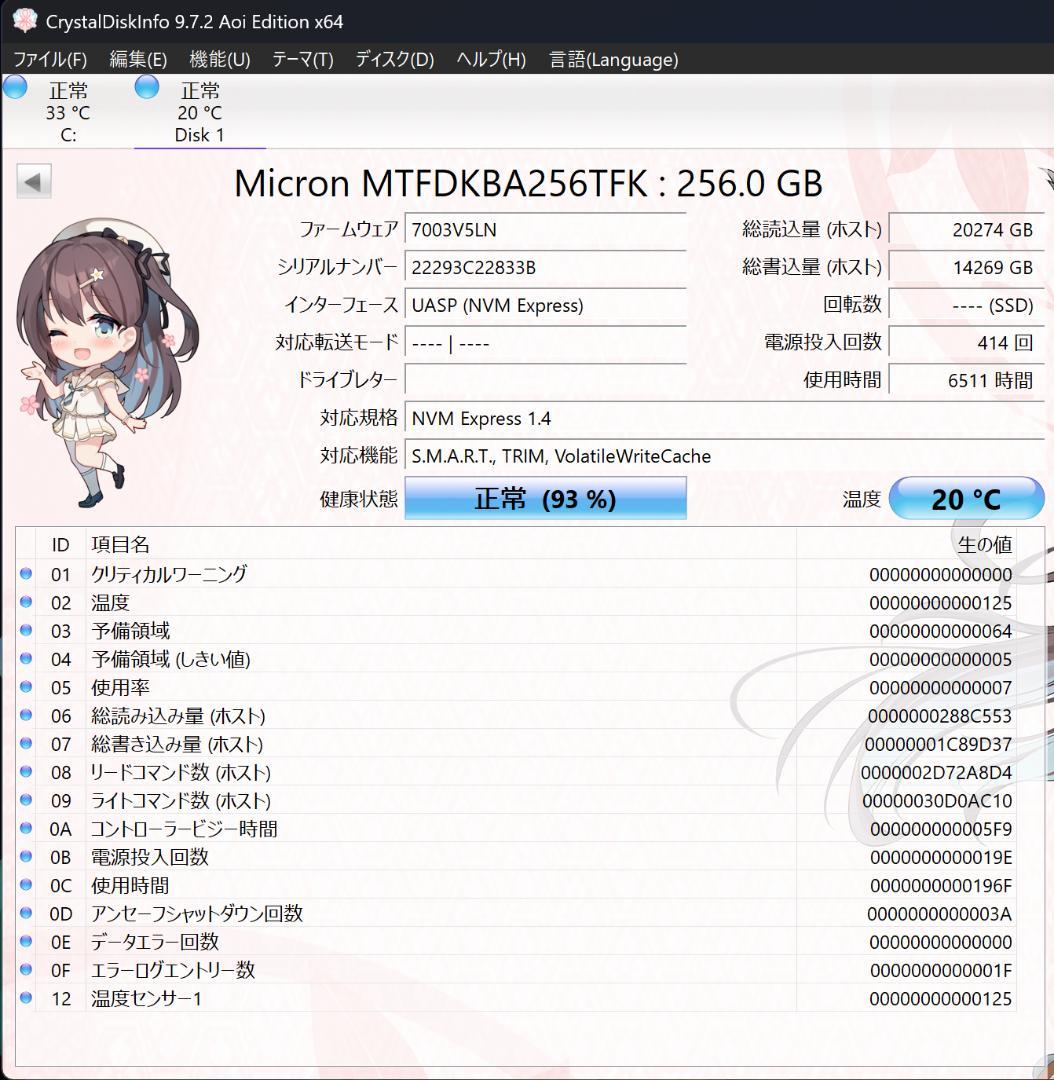Open the ディスク(D) menu
The image size is (1054, 1080).
(x=395, y=59)
